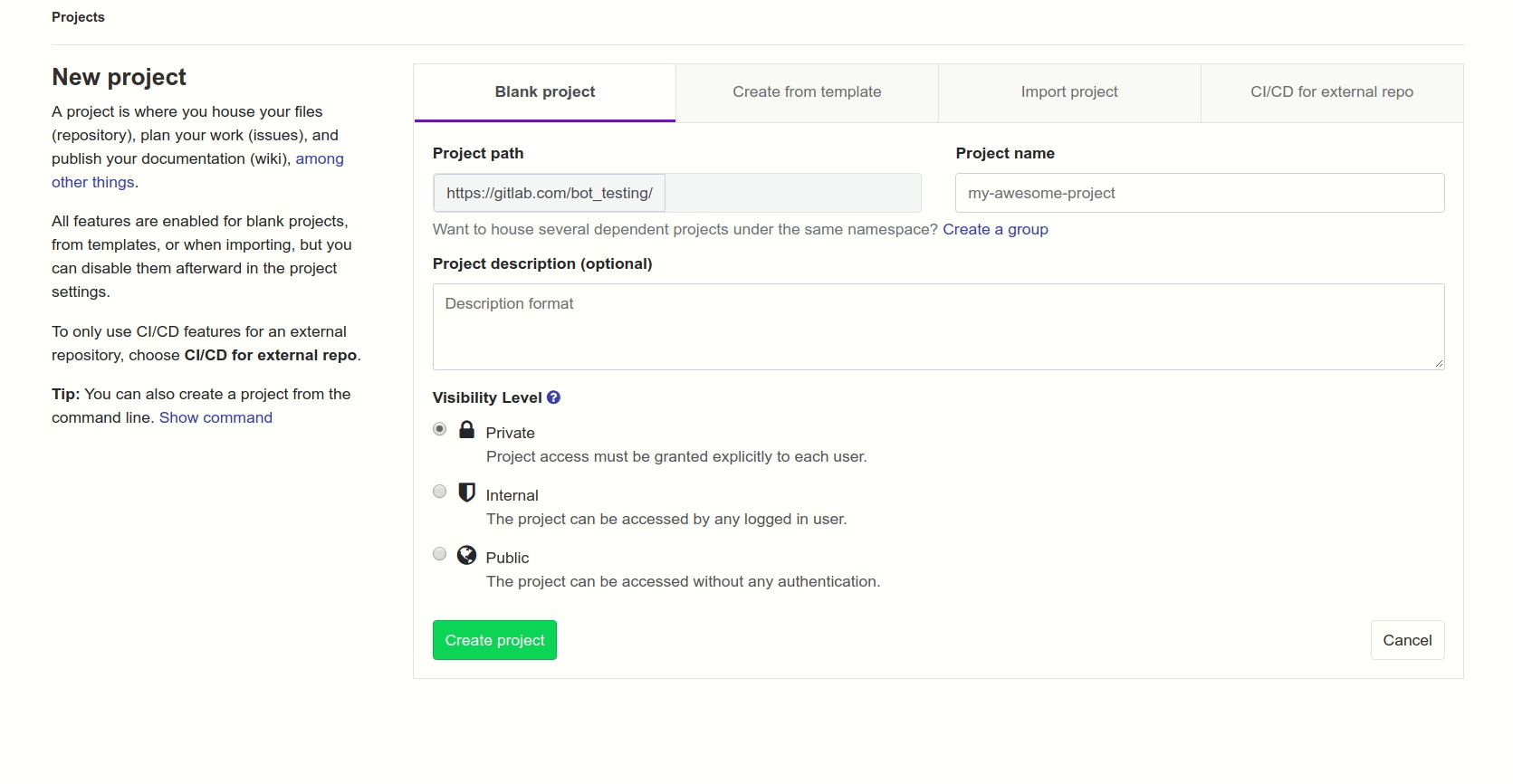This screenshot has width=1513, height=784.
Task: Open CI/CD for external repo tab
Action: 1332,92
